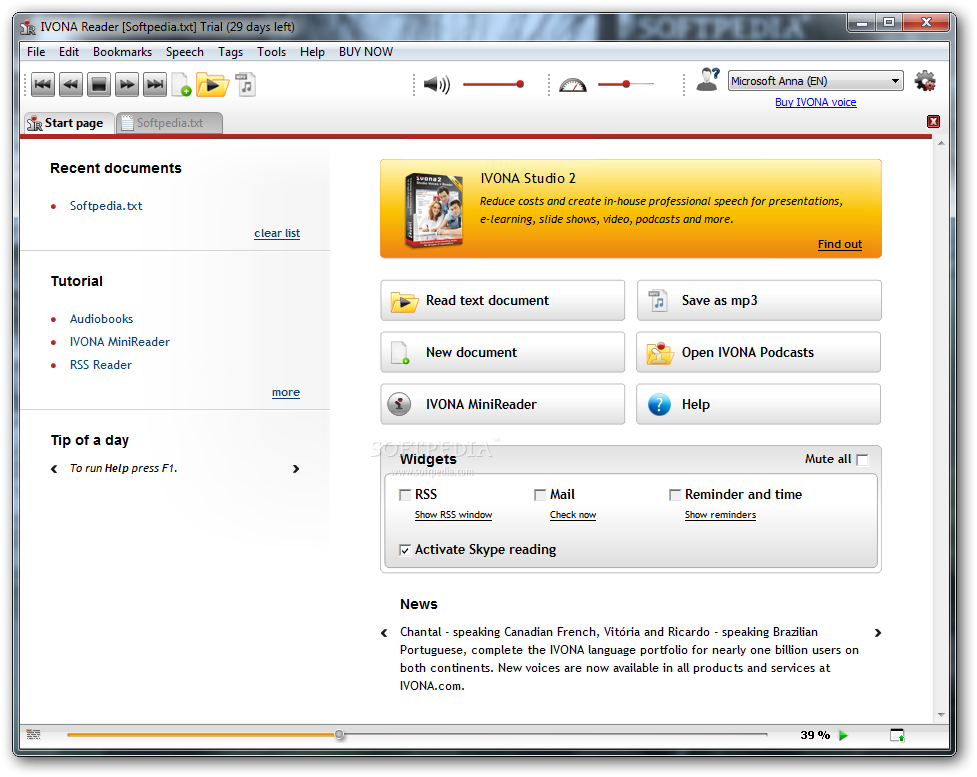Toggle the Mute all checkbox
Viewport: 977px width, 777px height.
(862, 460)
